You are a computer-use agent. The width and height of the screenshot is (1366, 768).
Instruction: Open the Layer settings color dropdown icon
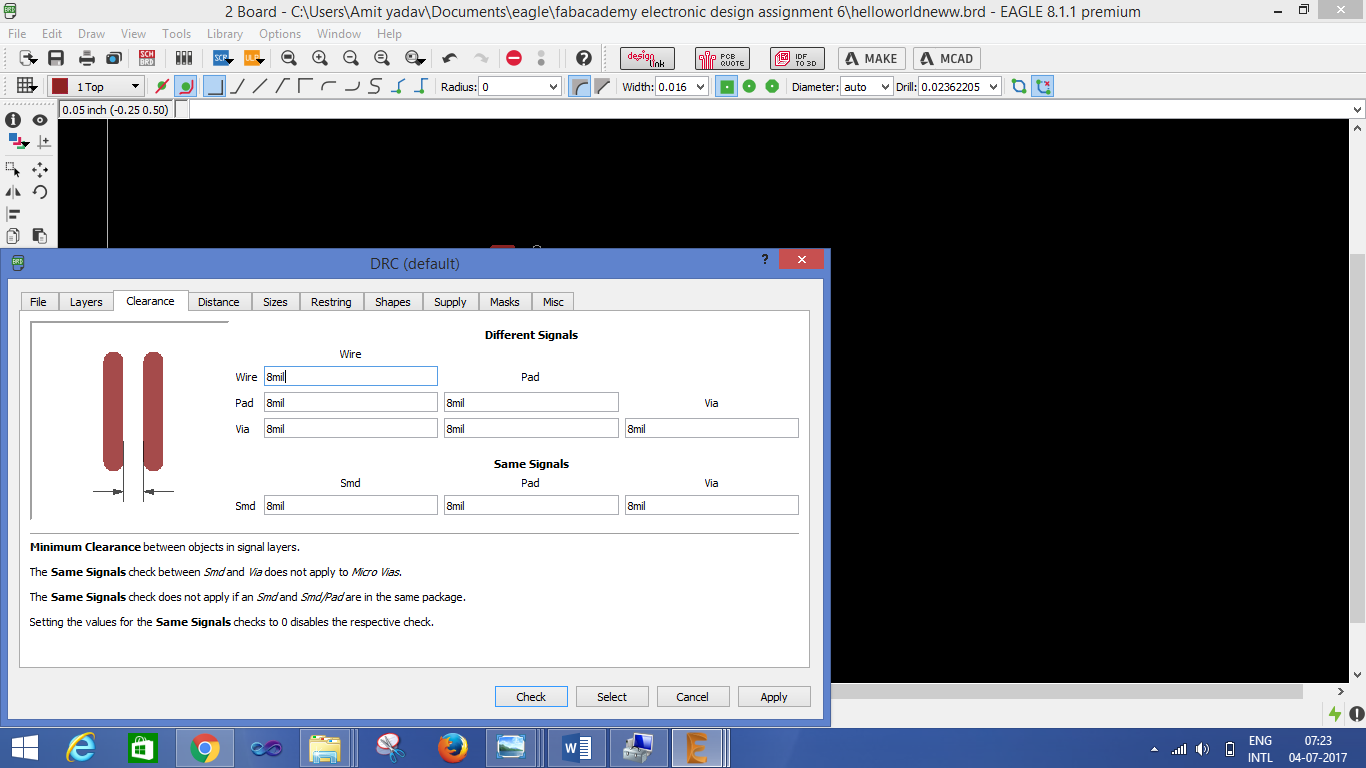tap(18, 143)
